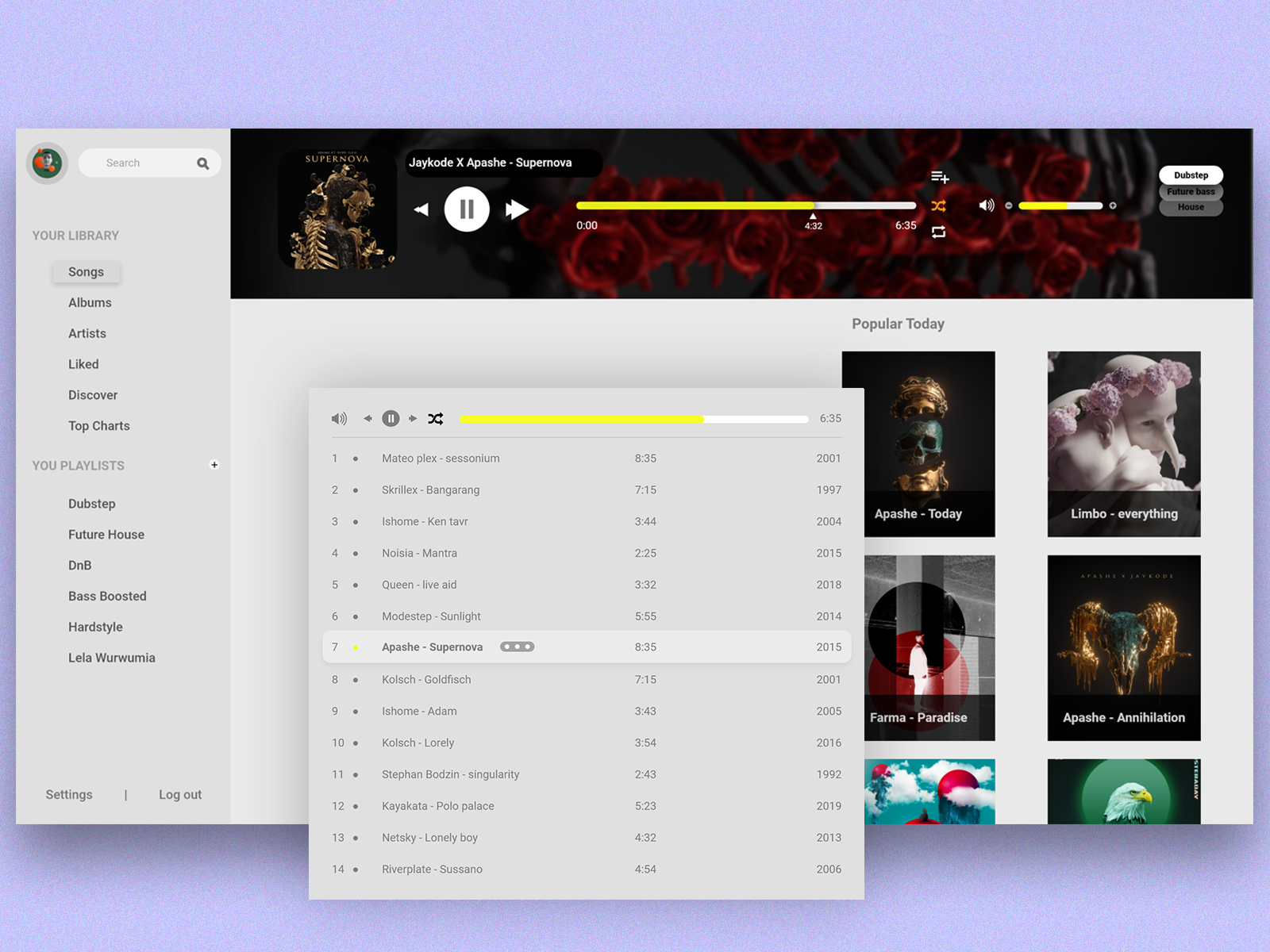Open Artists in the library
1270x952 pixels.
[x=87, y=333]
